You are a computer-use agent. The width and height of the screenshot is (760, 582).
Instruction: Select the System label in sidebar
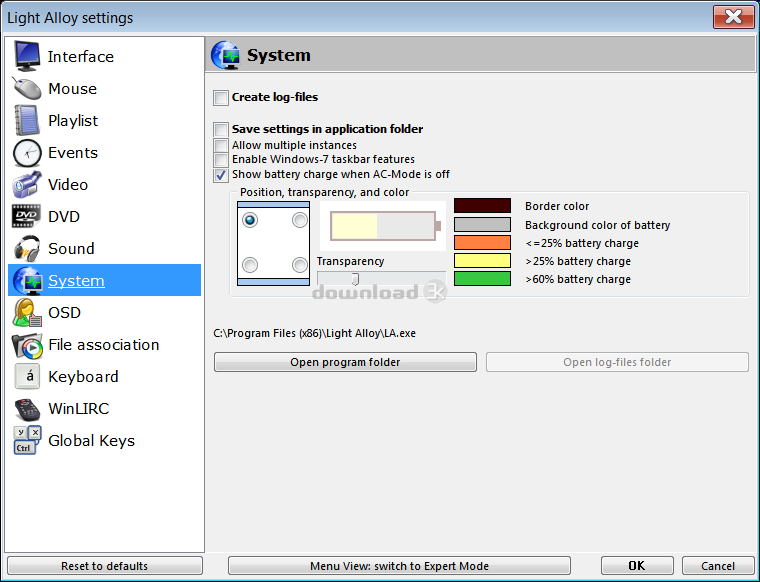(x=76, y=281)
